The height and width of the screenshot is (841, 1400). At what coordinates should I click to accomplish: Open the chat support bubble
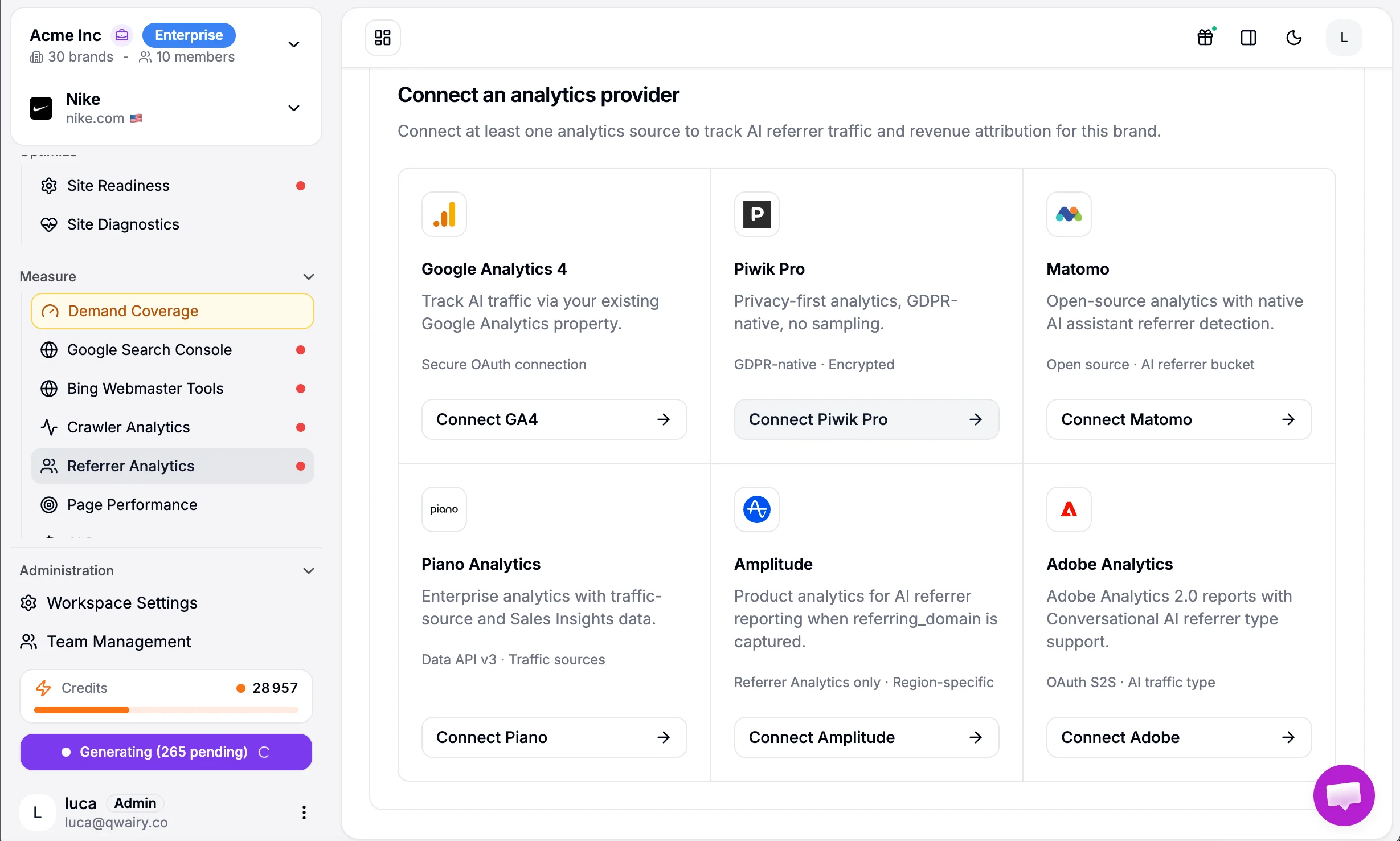[1344, 795]
